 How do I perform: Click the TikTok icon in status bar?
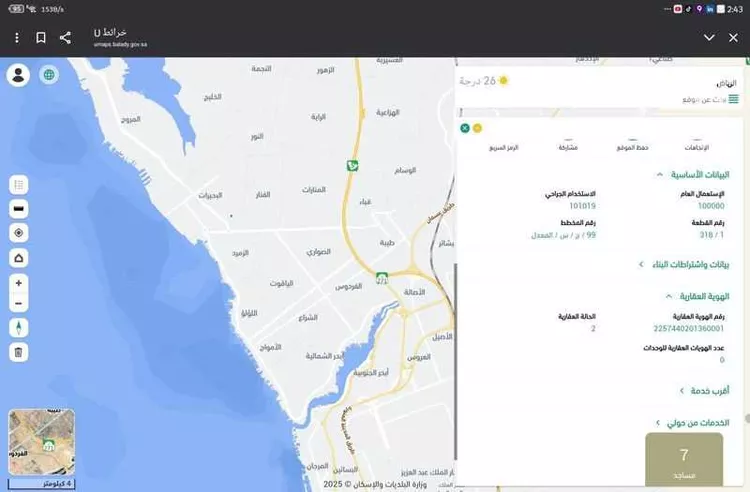pyautogui.click(x=689, y=9)
